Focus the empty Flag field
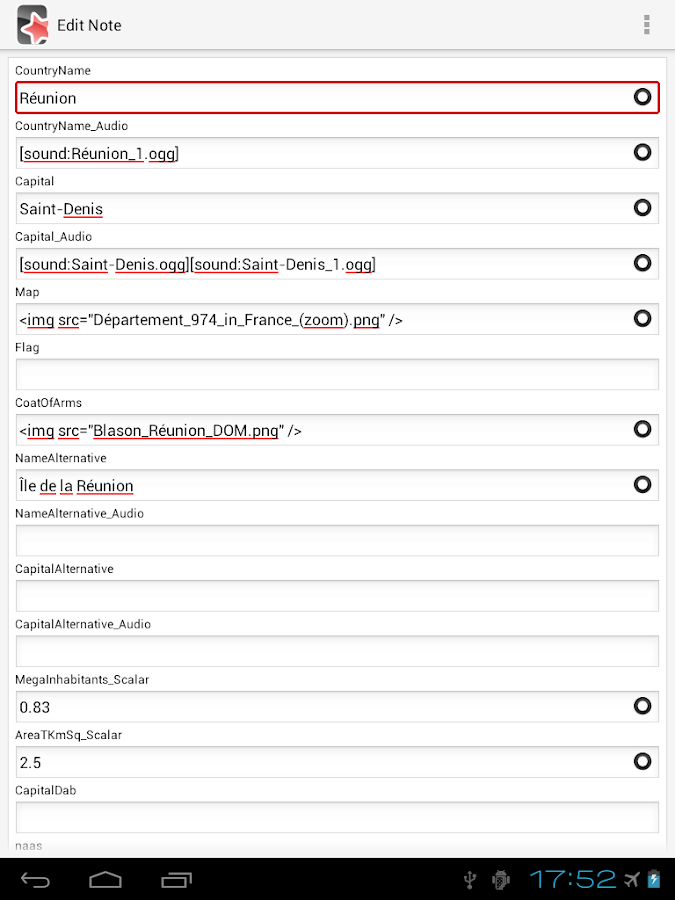Screen dimensions: 675x900 point(337,374)
